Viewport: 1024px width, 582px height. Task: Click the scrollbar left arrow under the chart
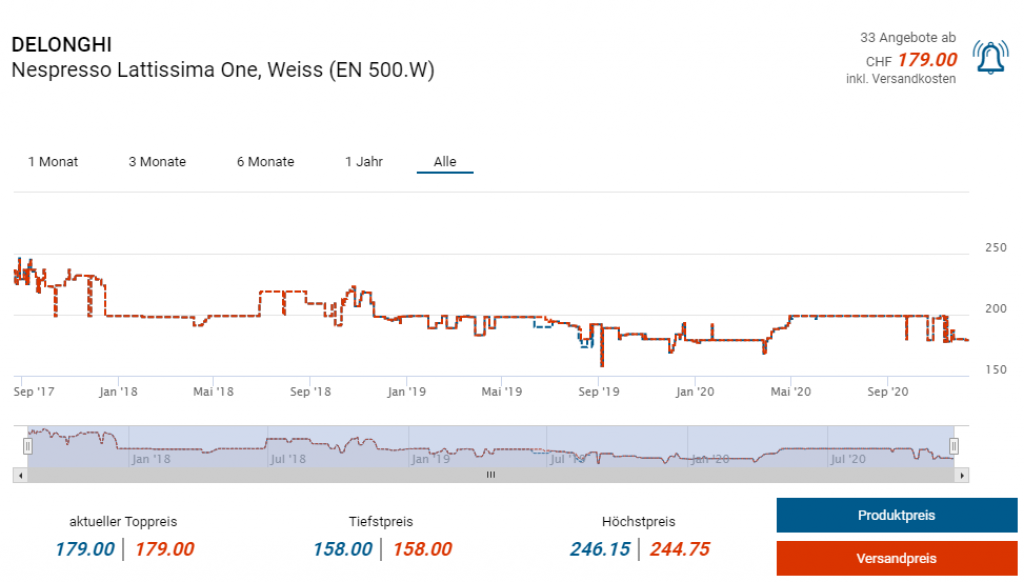click(18, 476)
